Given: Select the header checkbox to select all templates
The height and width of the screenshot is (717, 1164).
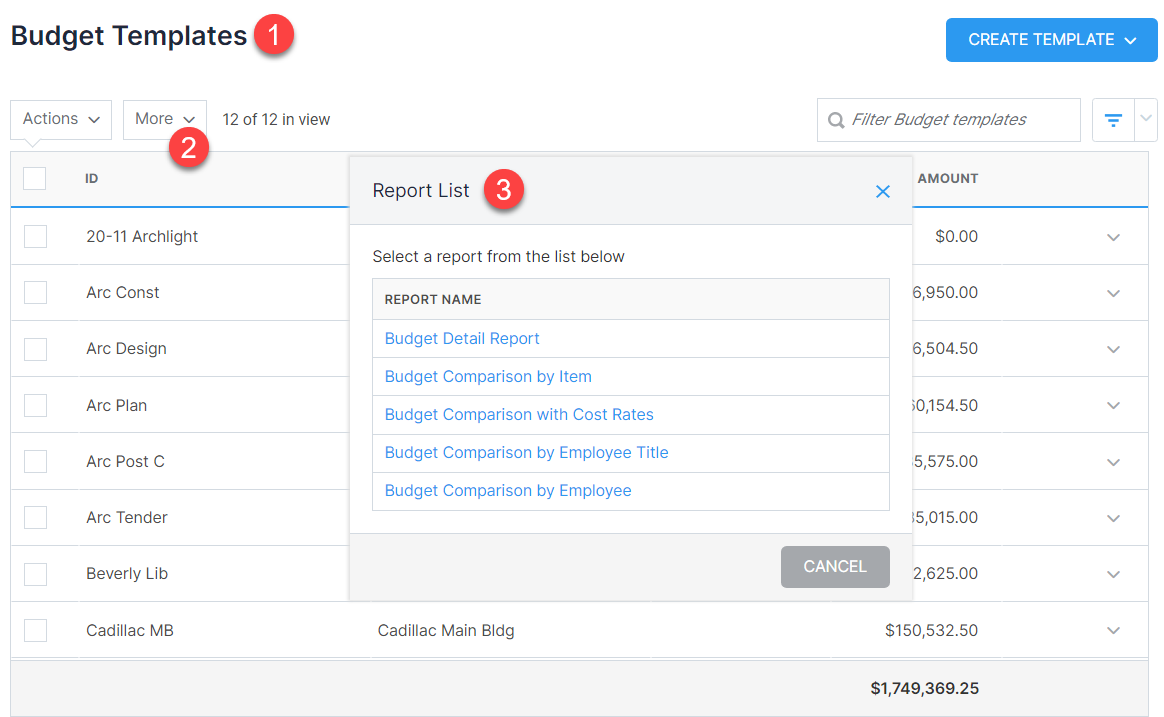Looking at the screenshot, I should (x=34, y=178).
